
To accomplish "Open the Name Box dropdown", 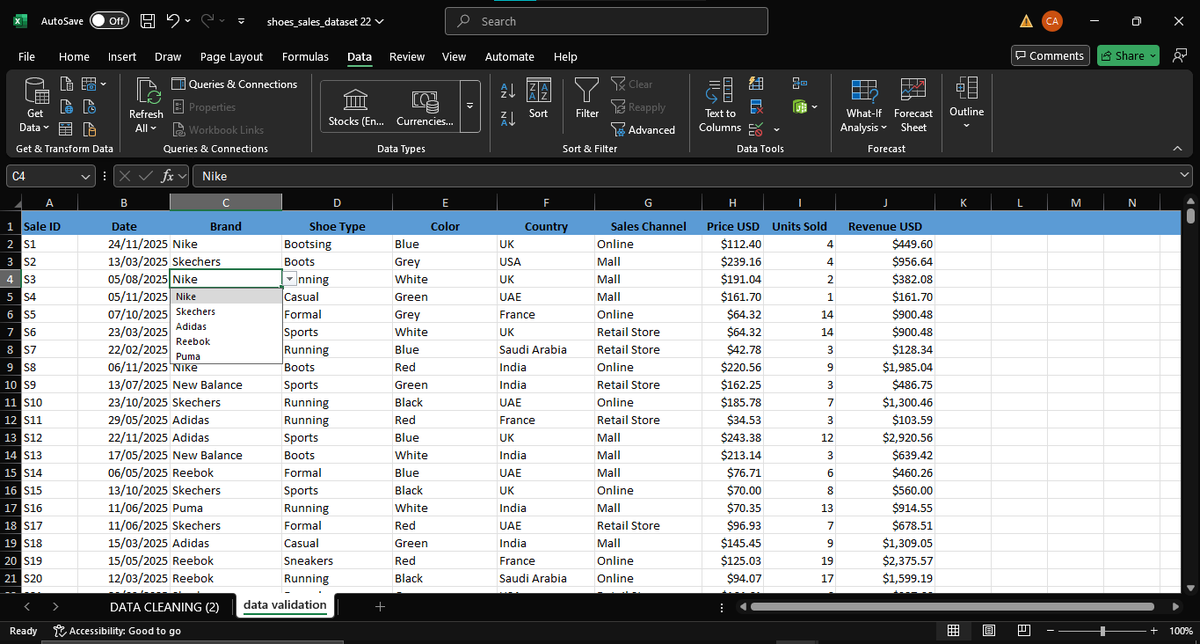I will pyautogui.click(x=86, y=176).
